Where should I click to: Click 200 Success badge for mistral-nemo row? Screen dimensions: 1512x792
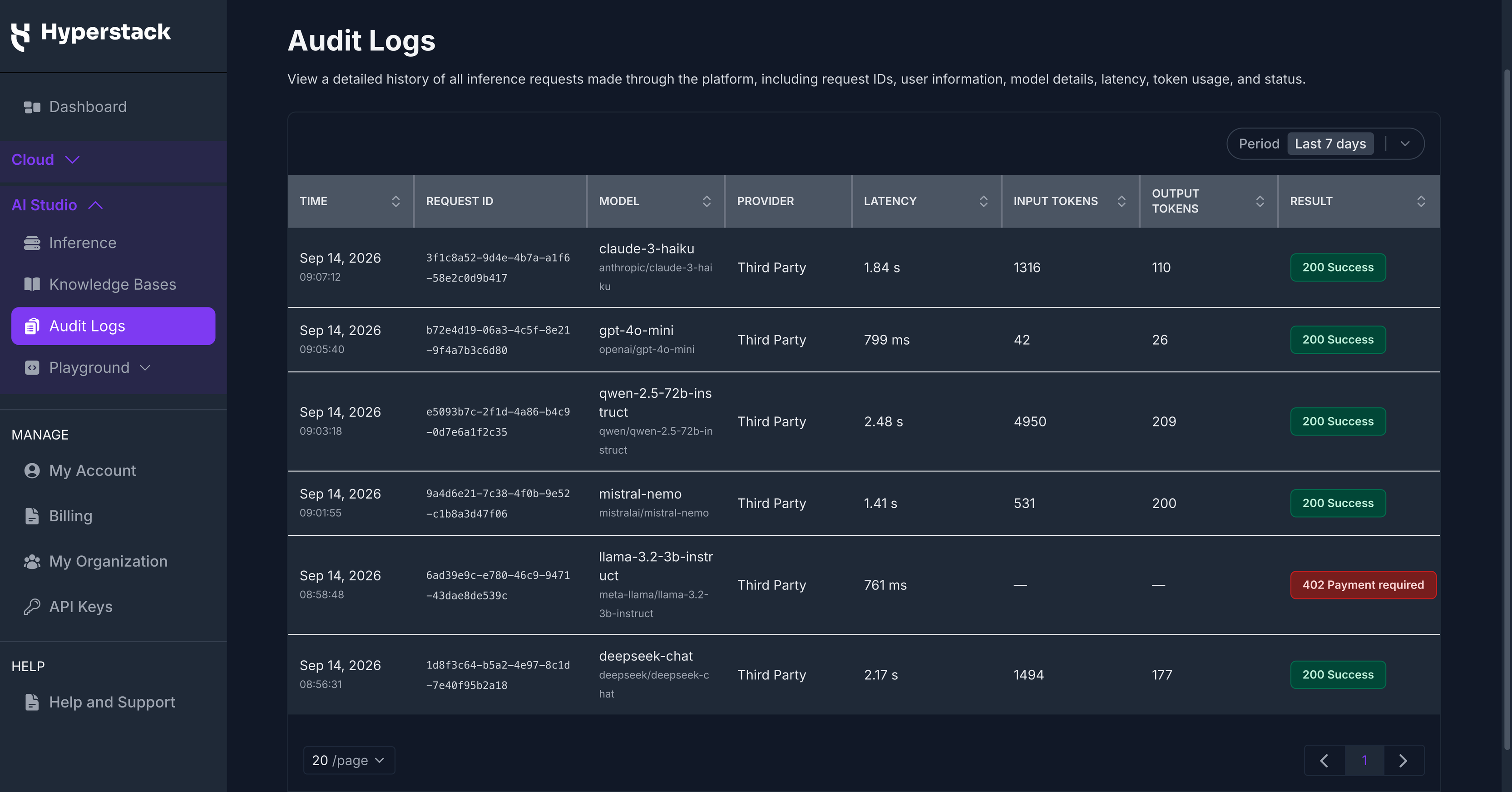(x=1338, y=503)
